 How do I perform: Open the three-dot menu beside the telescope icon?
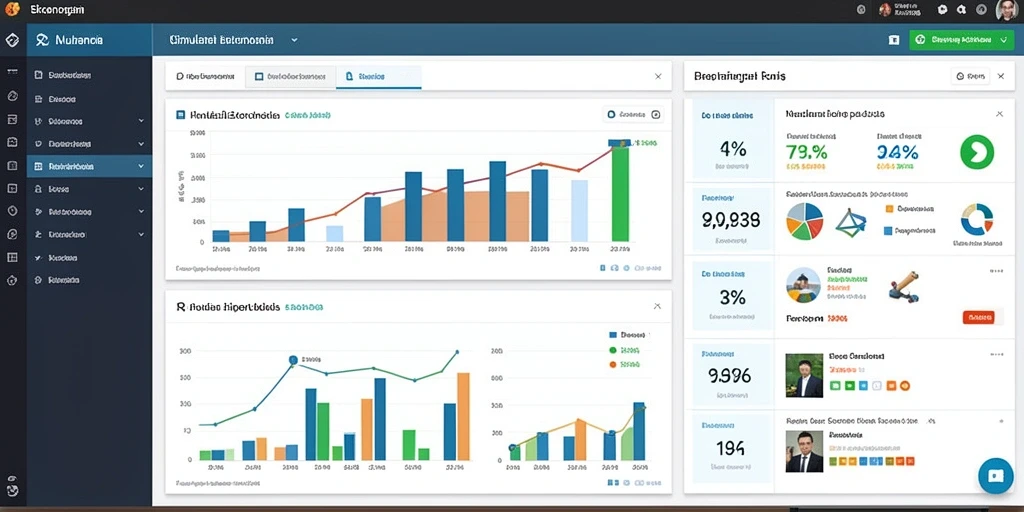click(x=996, y=270)
